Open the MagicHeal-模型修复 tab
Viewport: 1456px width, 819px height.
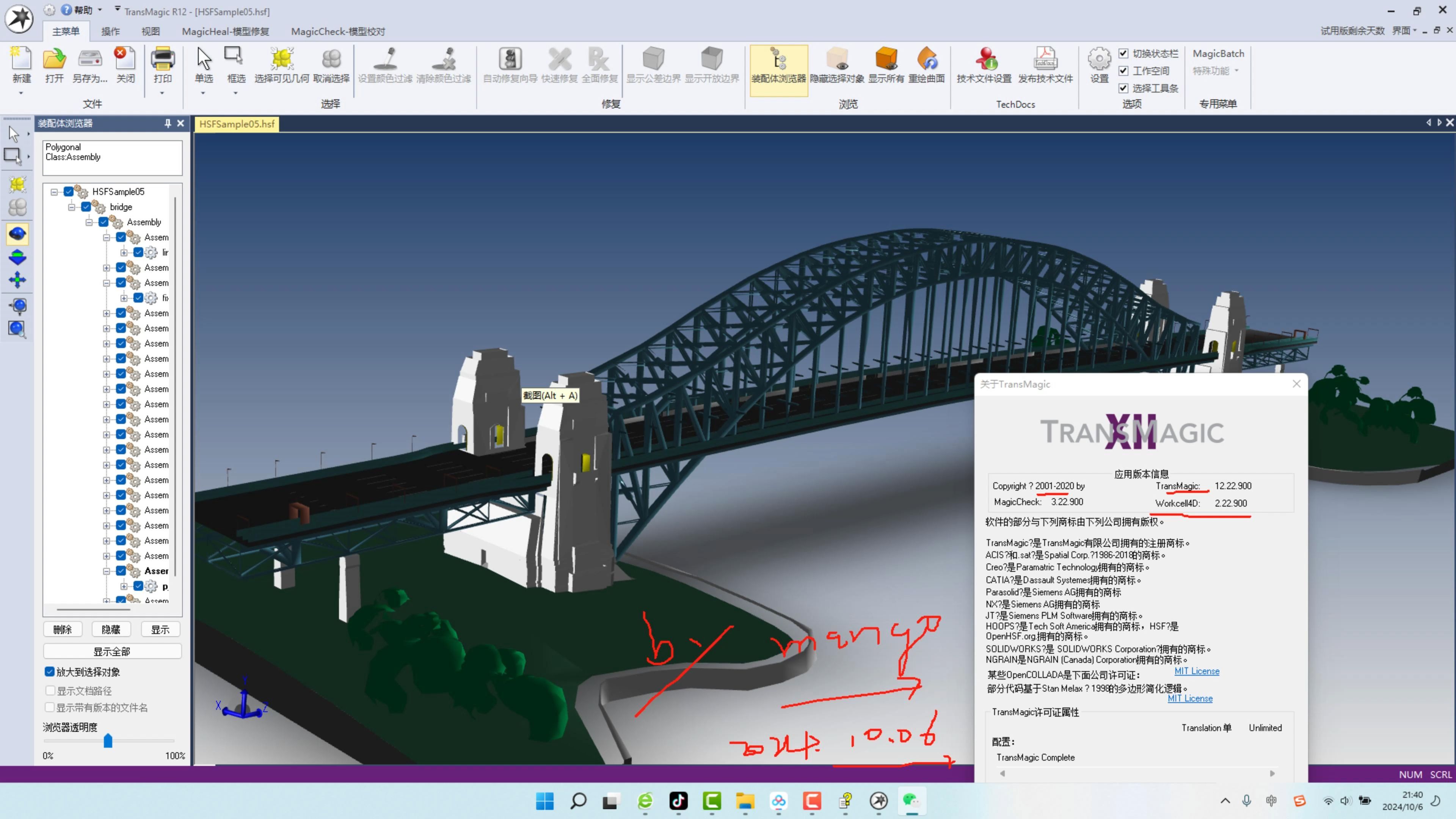[x=226, y=31]
